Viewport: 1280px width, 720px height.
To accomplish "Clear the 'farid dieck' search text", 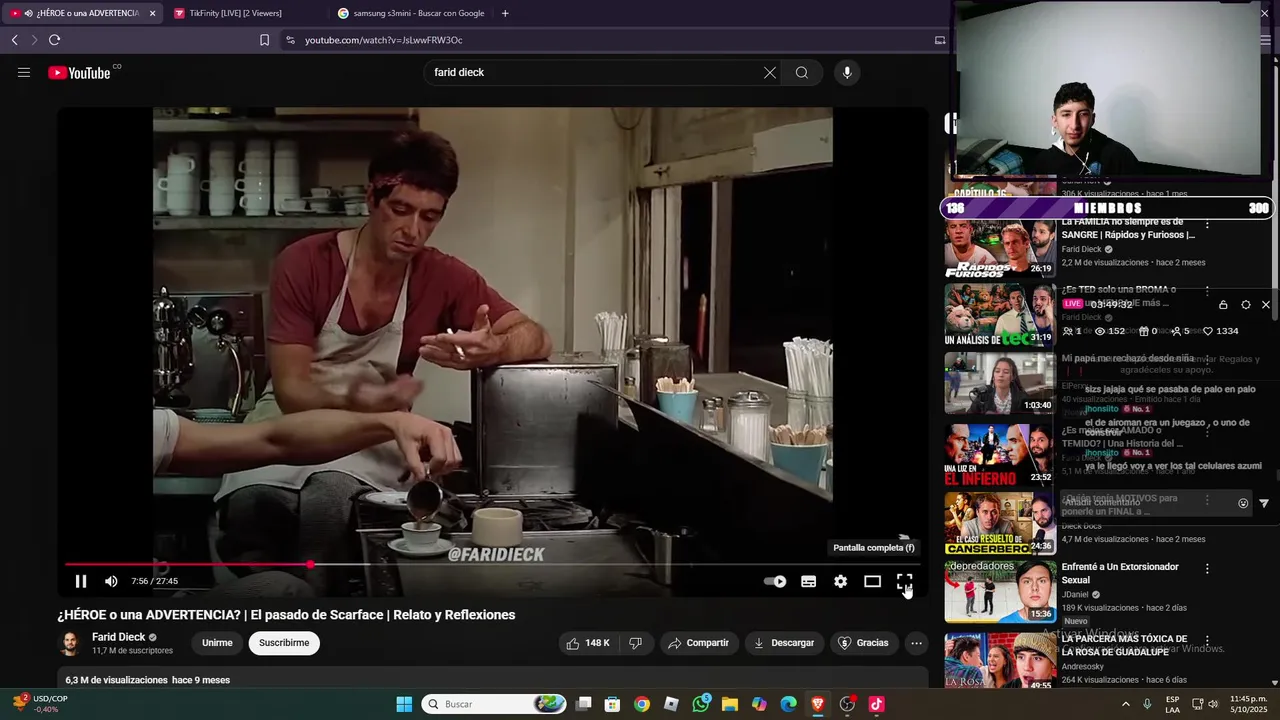I will pyautogui.click(x=770, y=72).
